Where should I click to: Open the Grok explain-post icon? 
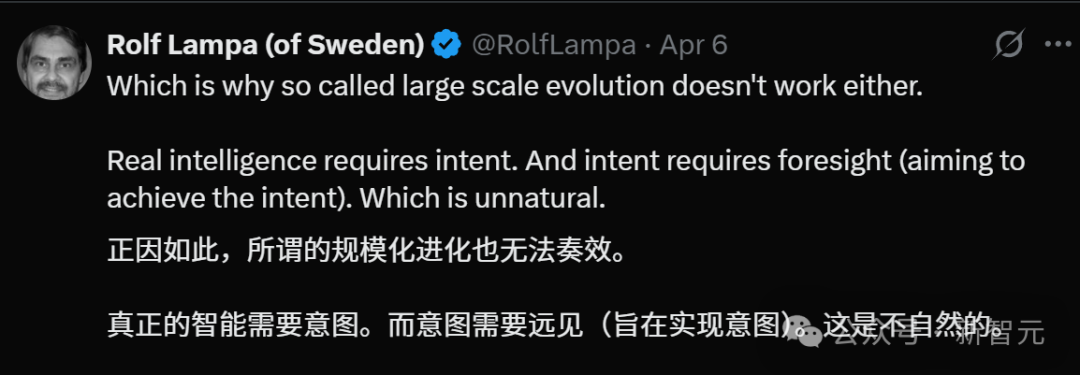coord(1010,45)
